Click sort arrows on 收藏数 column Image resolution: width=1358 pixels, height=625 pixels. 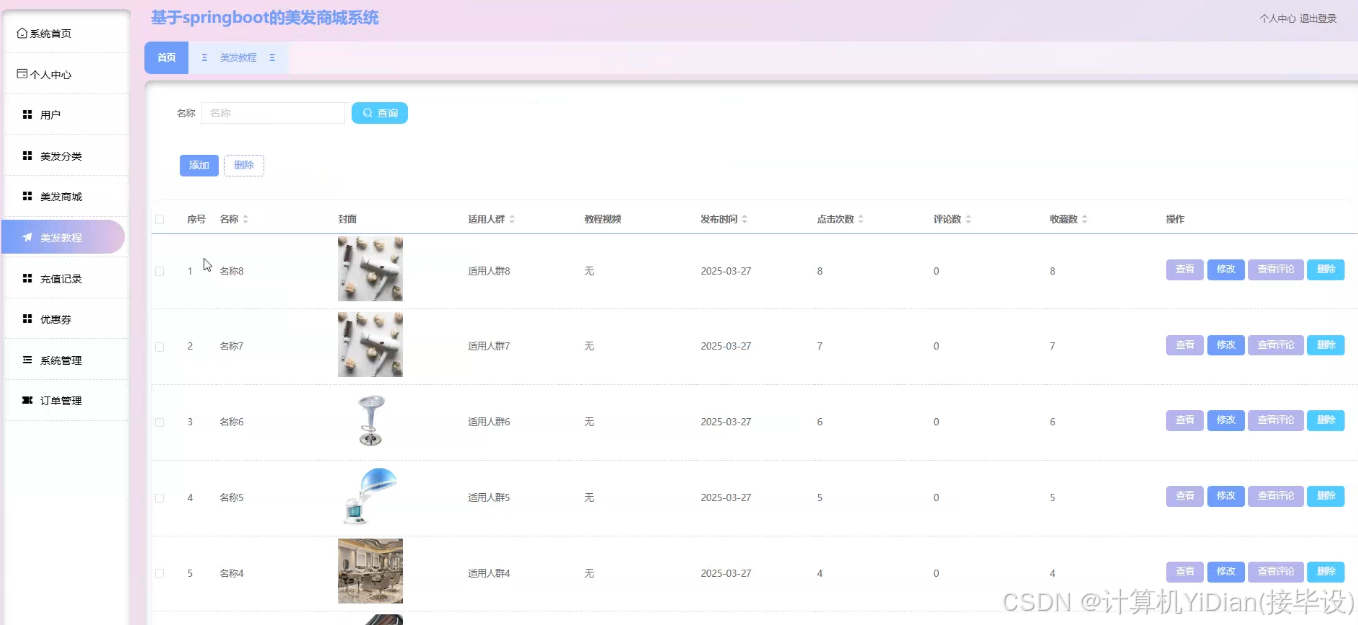(x=1084, y=219)
